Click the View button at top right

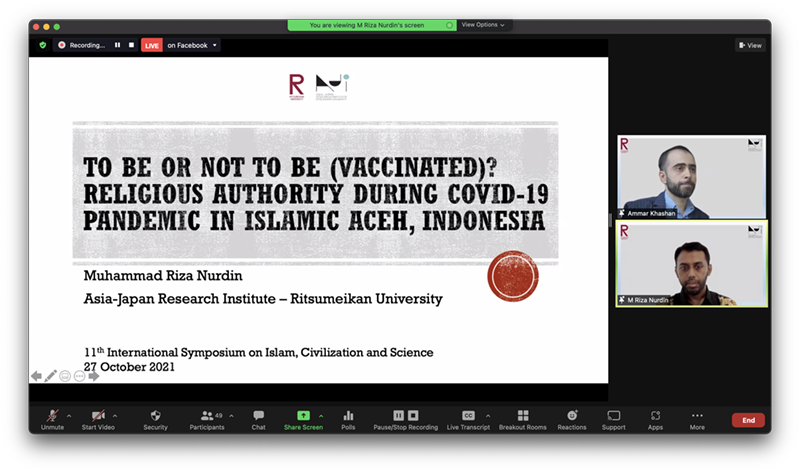(x=750, y=45)
